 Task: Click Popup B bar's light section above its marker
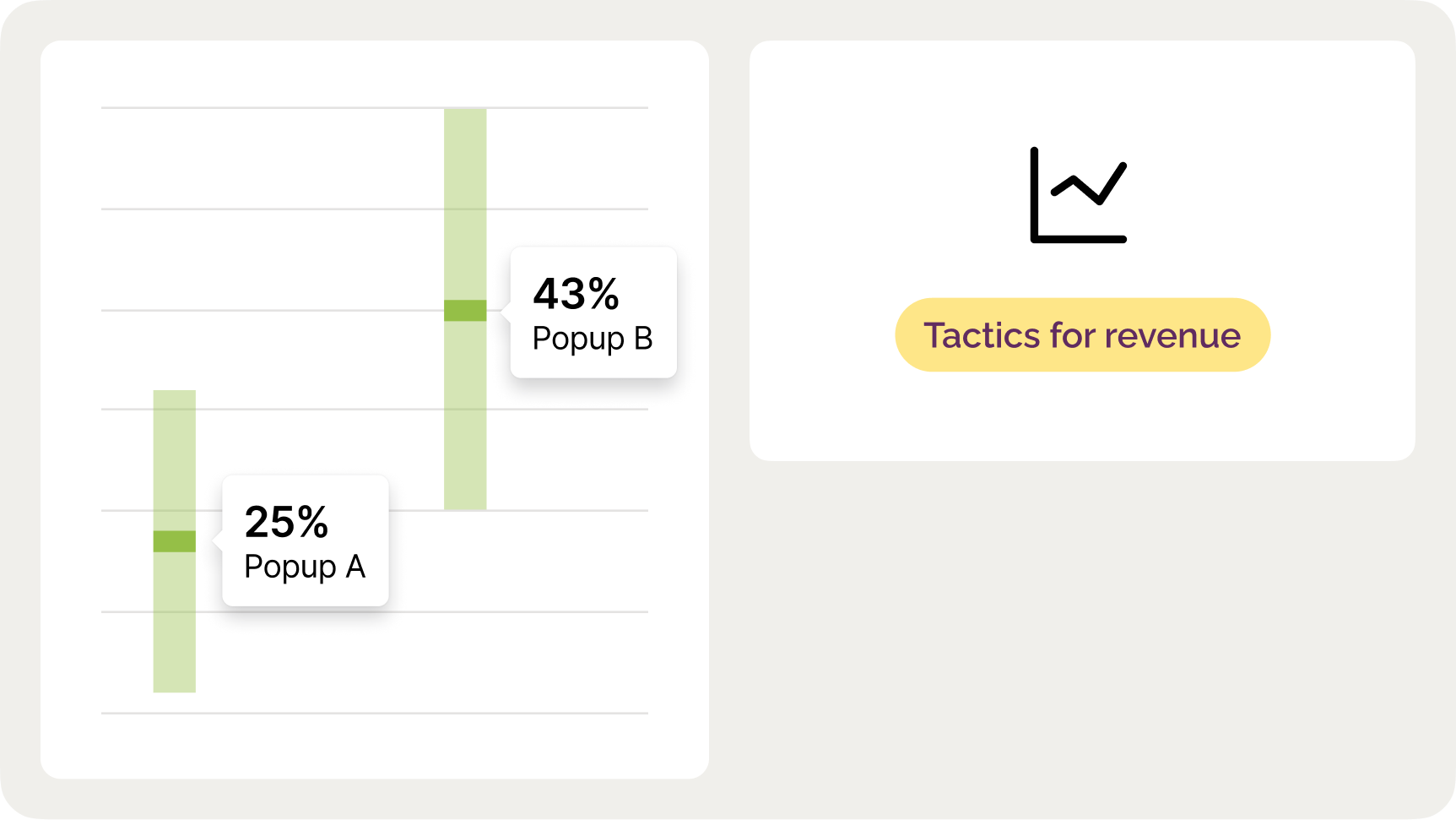465,204
